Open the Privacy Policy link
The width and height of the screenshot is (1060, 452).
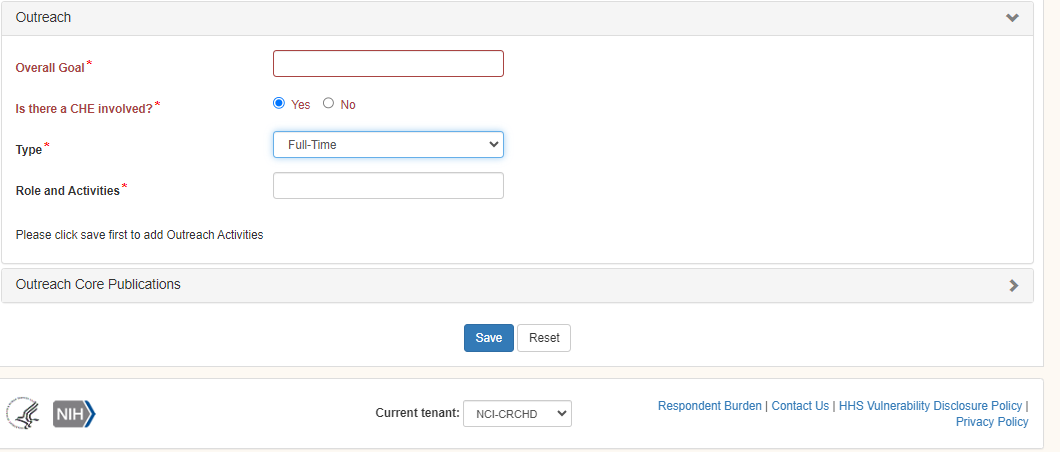click(x=991, y=422)
